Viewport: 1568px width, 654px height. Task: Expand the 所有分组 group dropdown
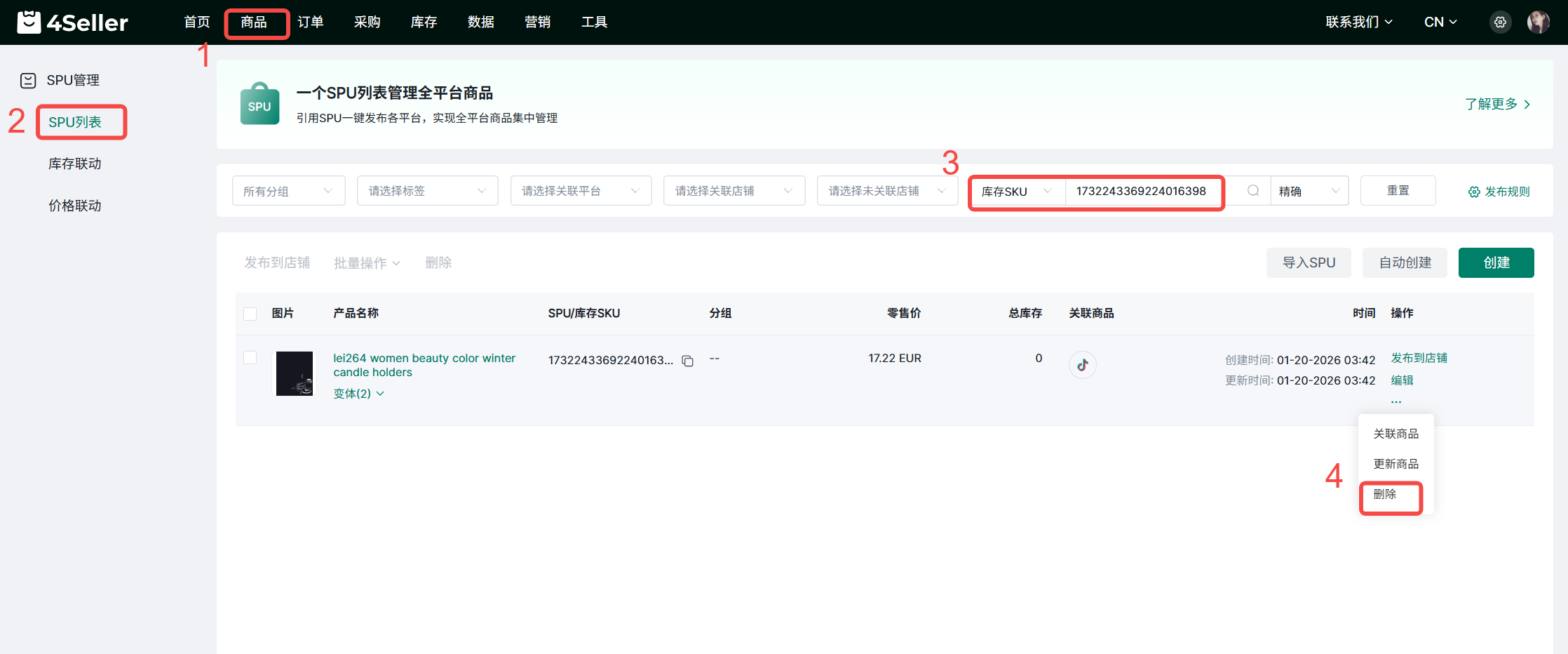pos(288,191)
